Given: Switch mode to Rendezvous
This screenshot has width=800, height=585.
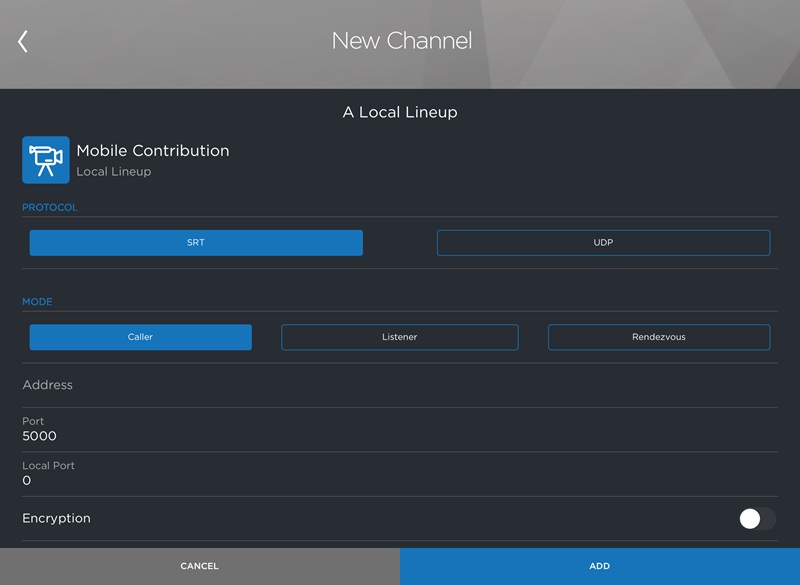Looking at the screenshot, I should pyautogui.click(x=658, y=337).
